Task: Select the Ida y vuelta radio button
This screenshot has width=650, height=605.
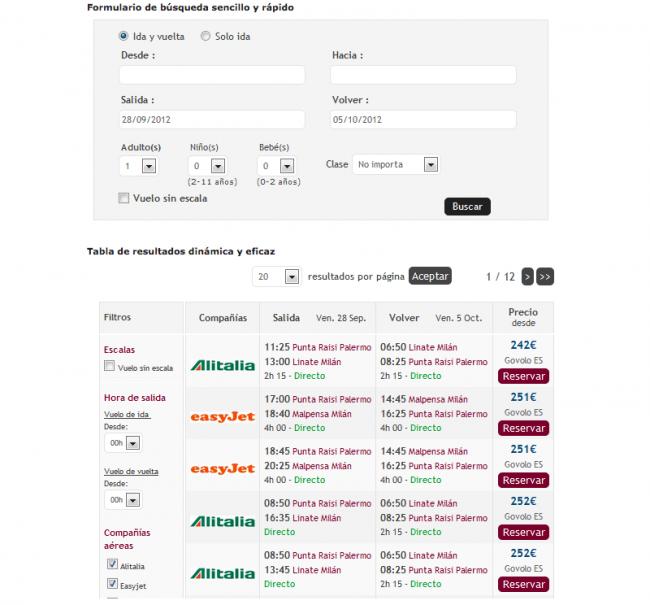Action: pyautogui.click(x=124, y=36)
